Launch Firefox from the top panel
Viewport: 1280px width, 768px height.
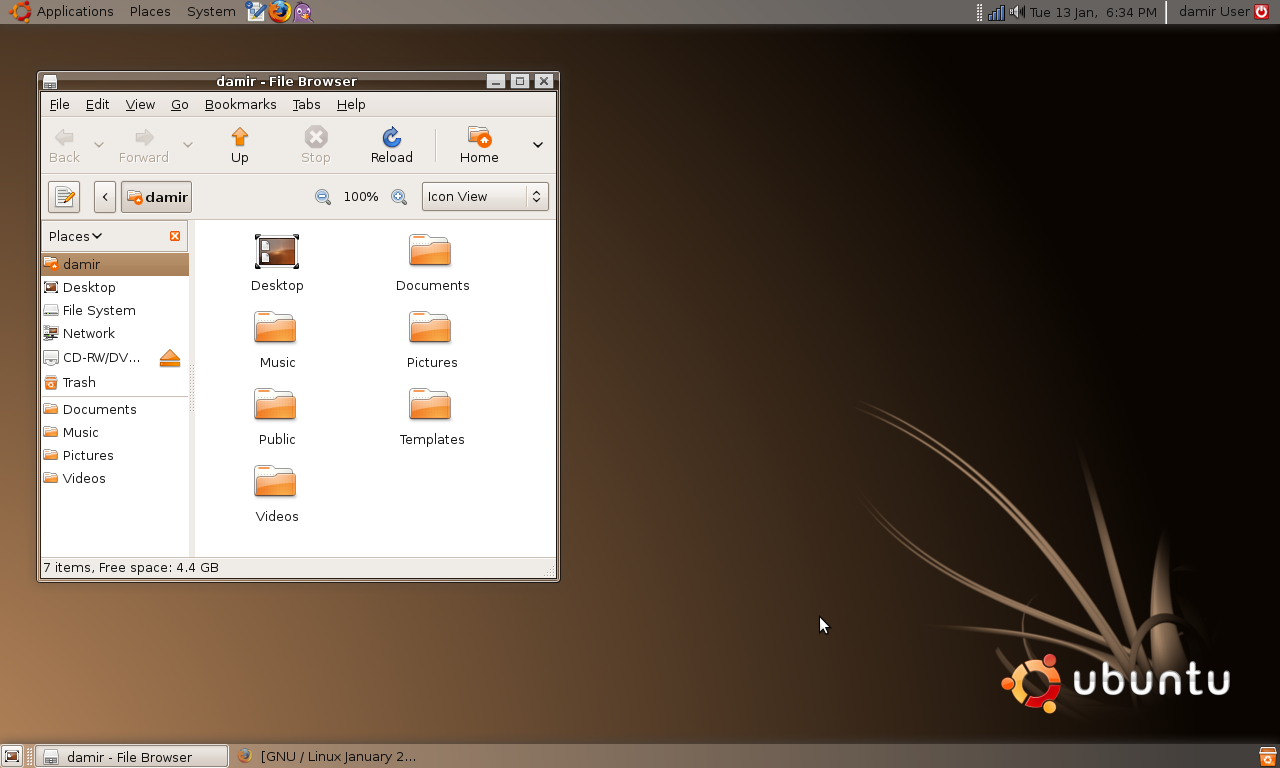point(279,12)
